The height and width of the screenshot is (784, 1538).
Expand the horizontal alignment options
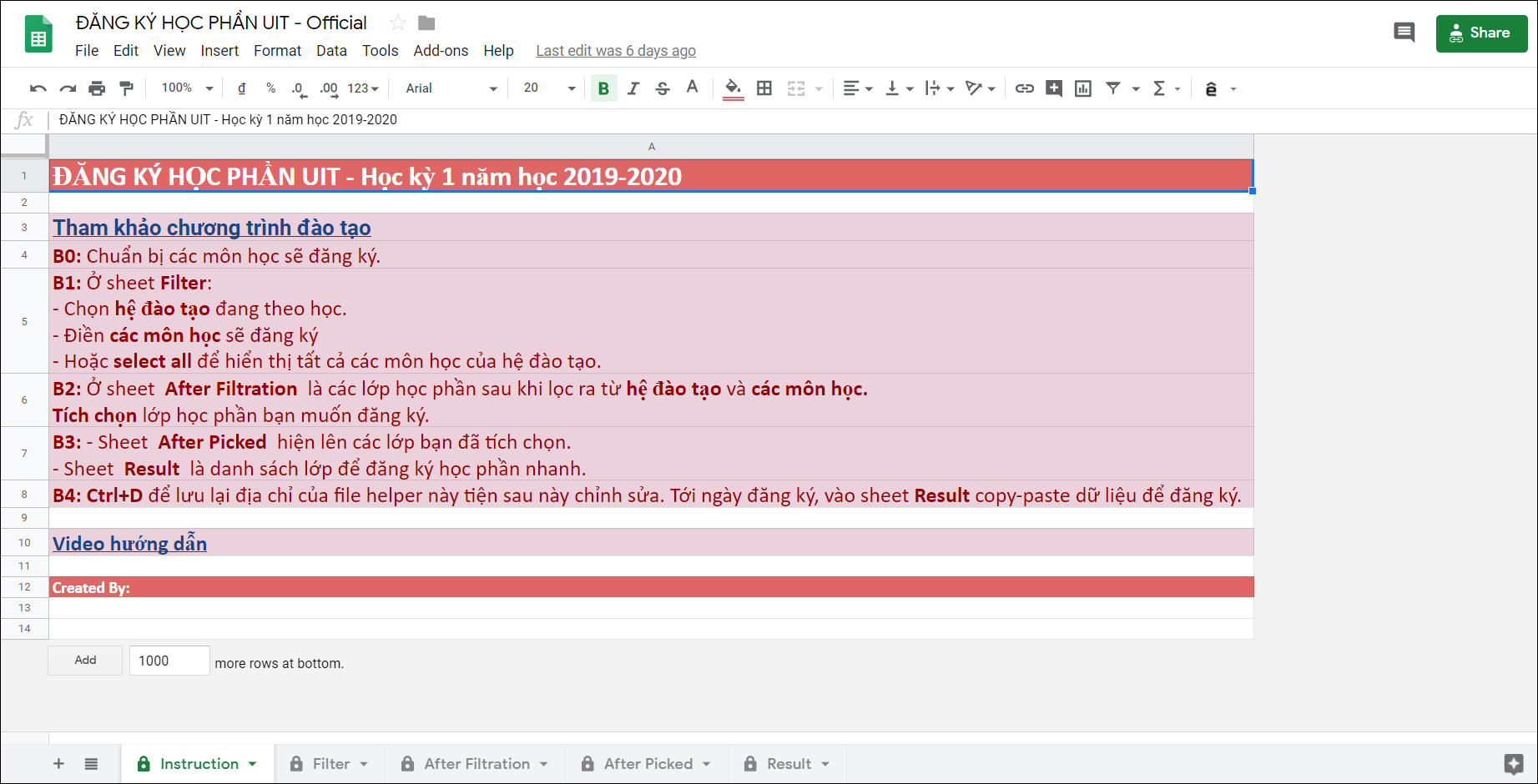click(869, 88)
